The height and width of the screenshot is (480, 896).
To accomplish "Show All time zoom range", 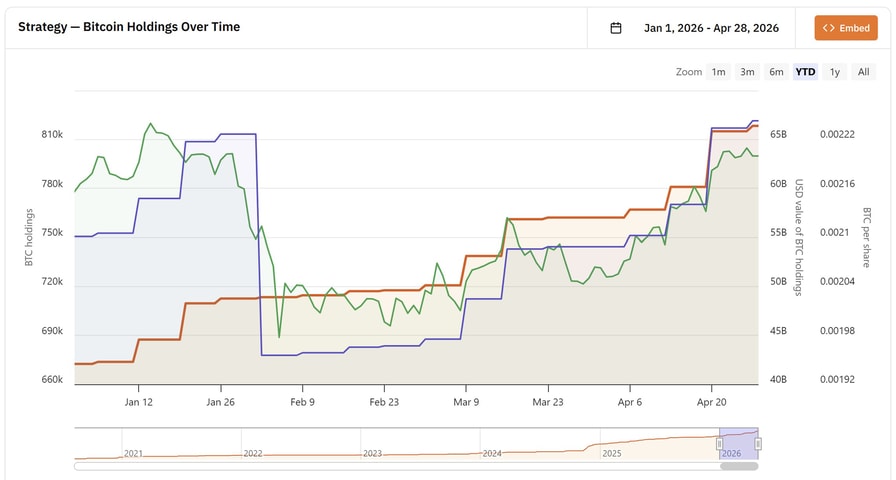I will coord(864,72).
